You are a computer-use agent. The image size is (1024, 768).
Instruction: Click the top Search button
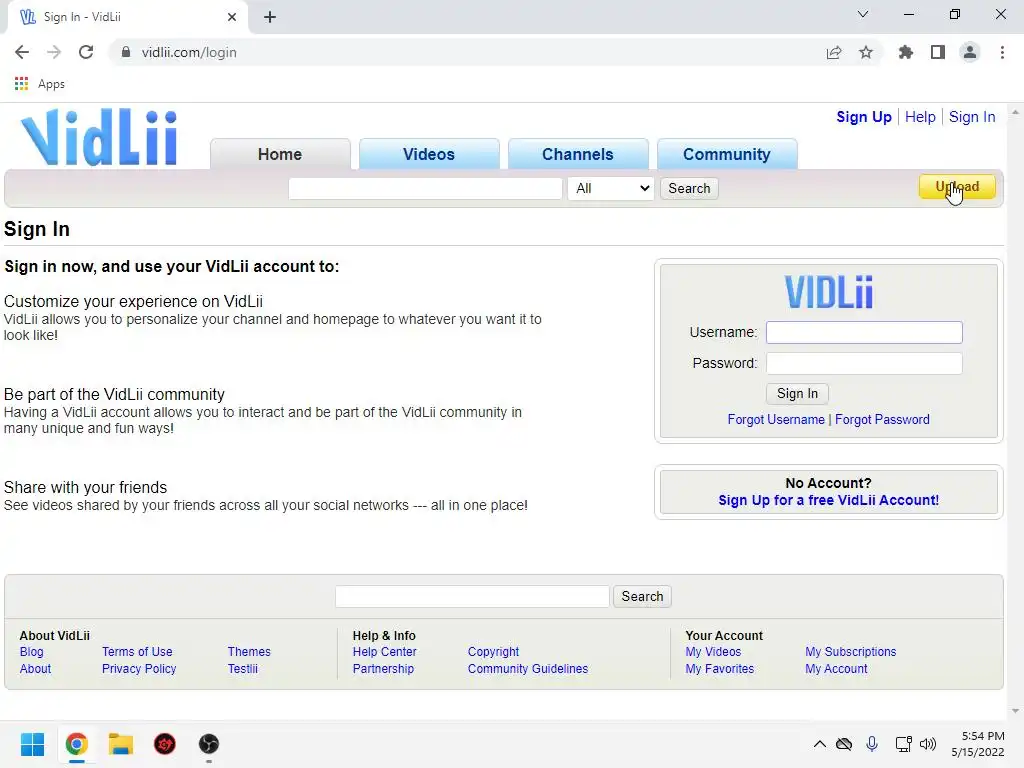[x=689, y=188]
